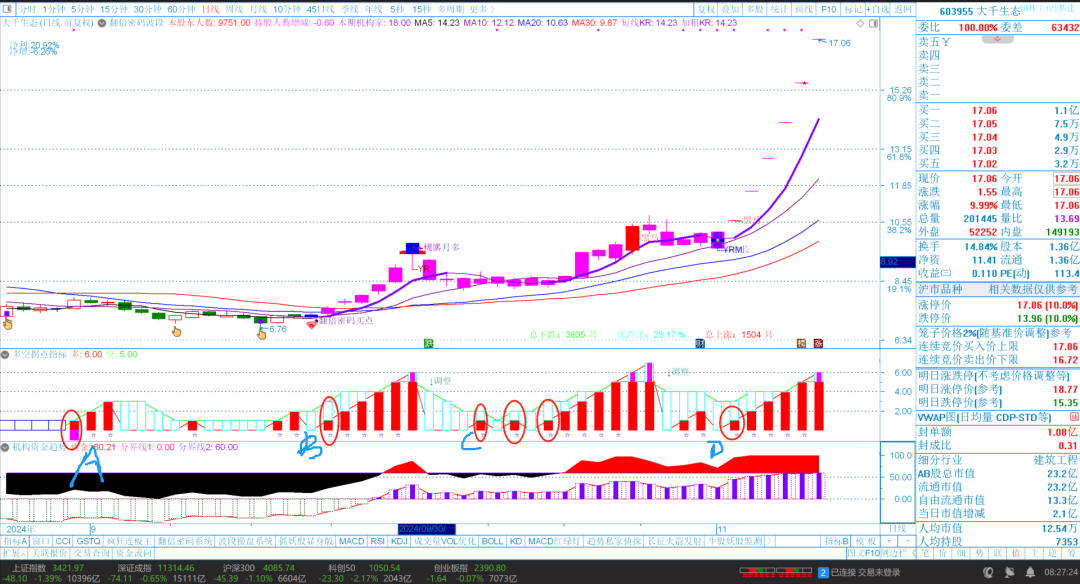
Task: Click the blue 揭露月多 signal block
Action: click(x=412, y=248)
